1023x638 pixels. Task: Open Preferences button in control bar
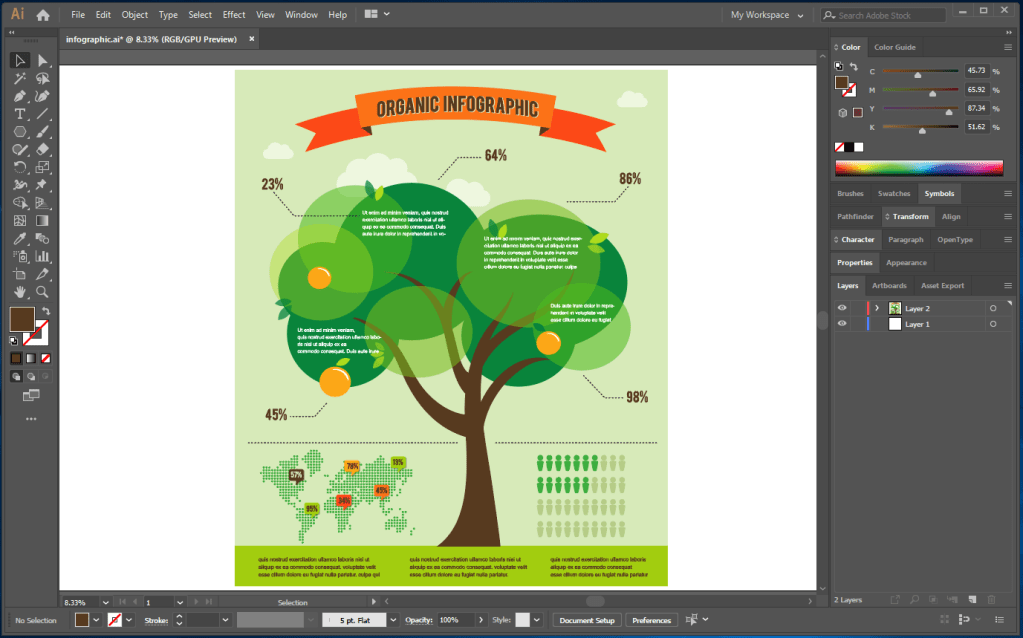[651, 620]
